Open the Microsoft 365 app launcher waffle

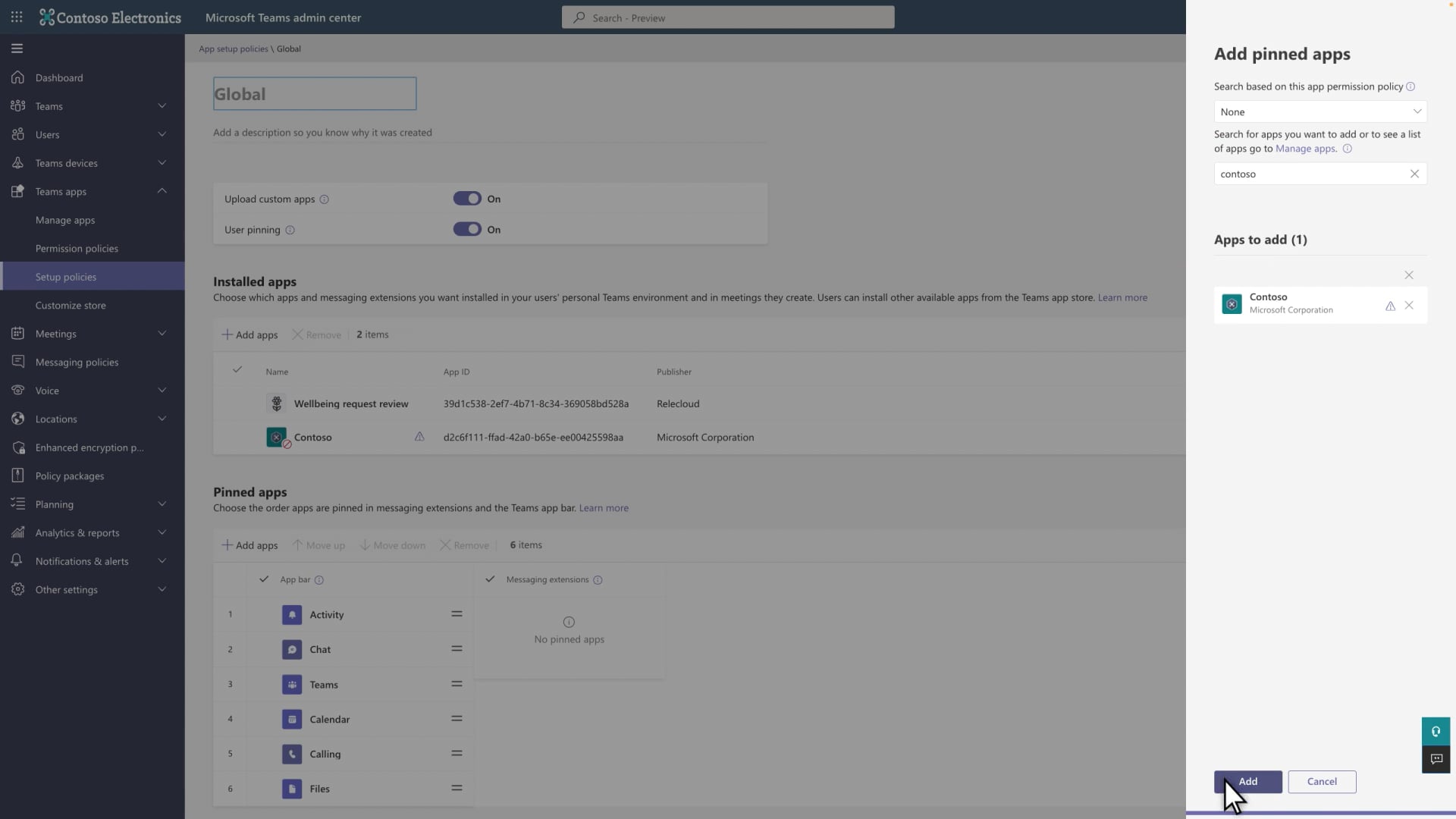pyautogui.click(x=17, y=17)
